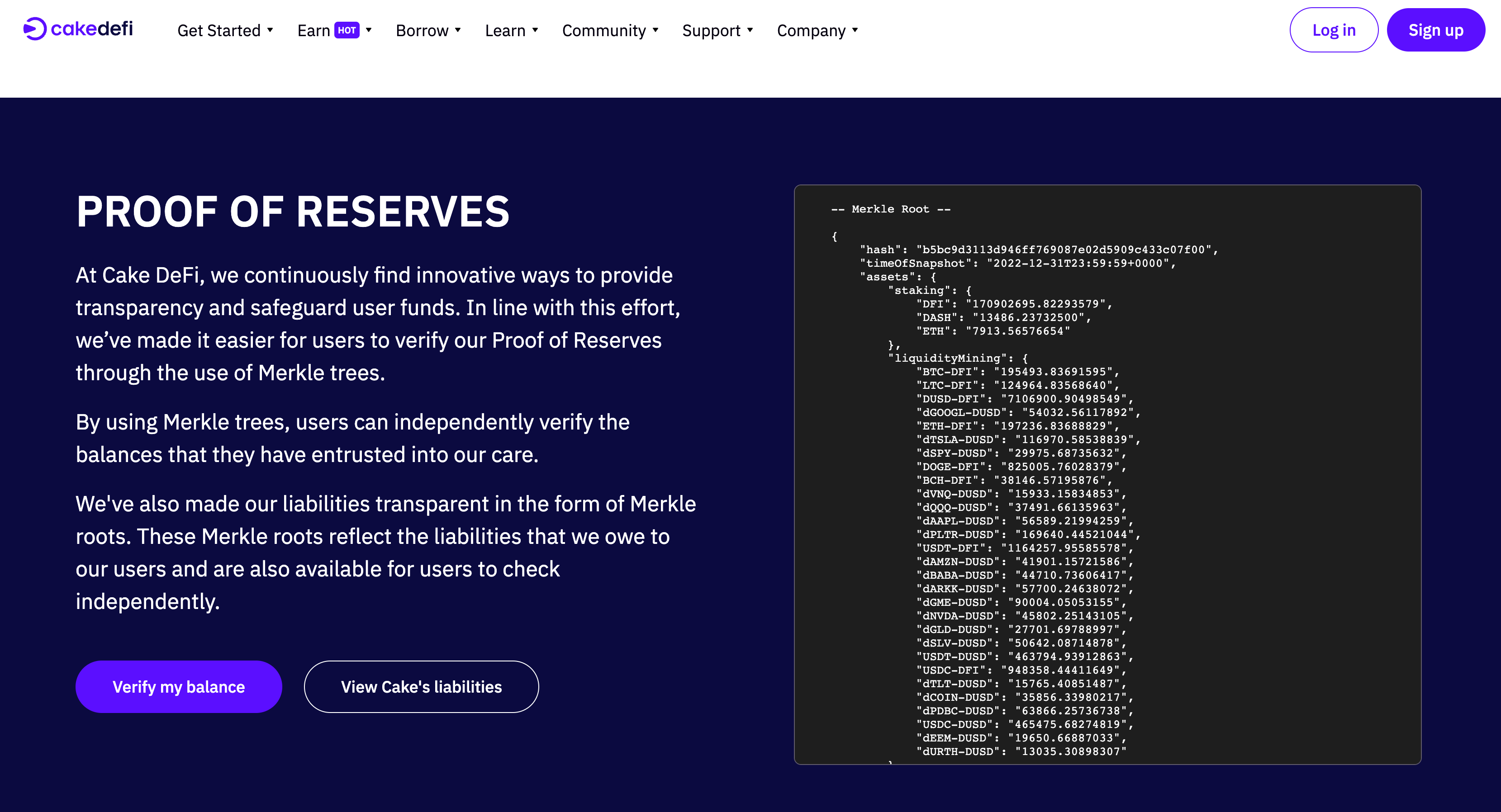Click View Cake's liabilities button
Image resolution: width=1501 pixels, height=812 pixels.
click(421, 687)
